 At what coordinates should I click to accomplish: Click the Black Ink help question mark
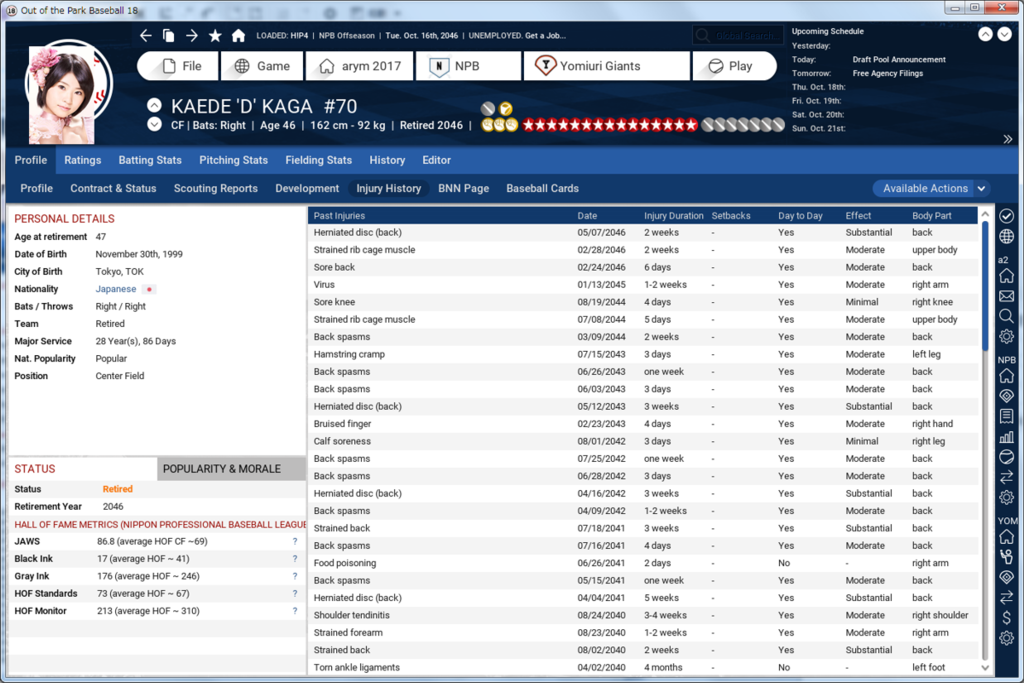[295, 559]
